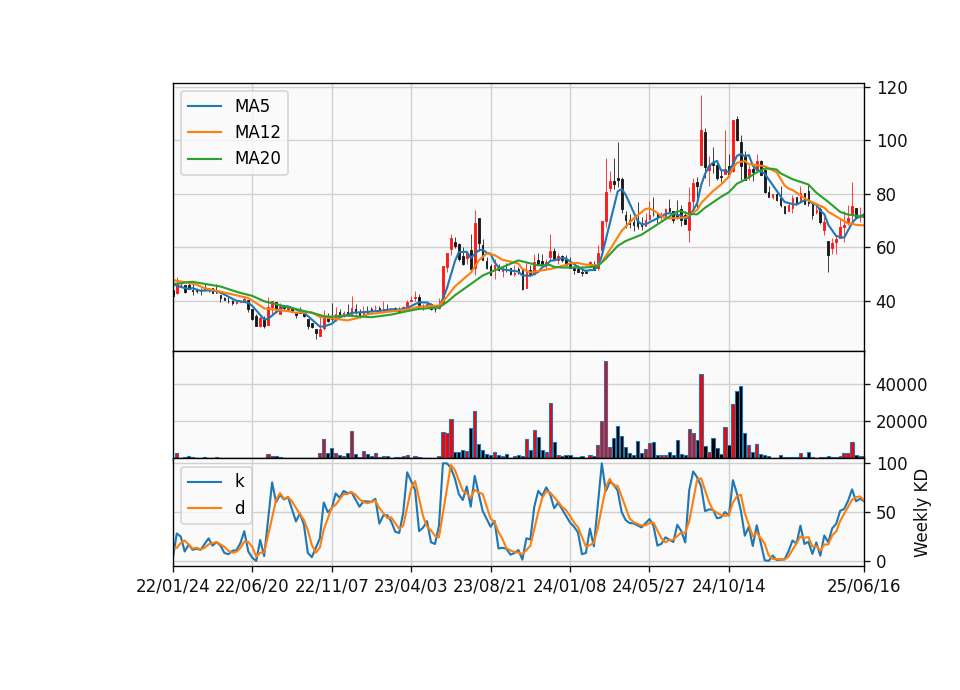This screenshot has width=960, height=690.
Task: Click the orange MA12 legend line sample
Action: tap(204, 132)
